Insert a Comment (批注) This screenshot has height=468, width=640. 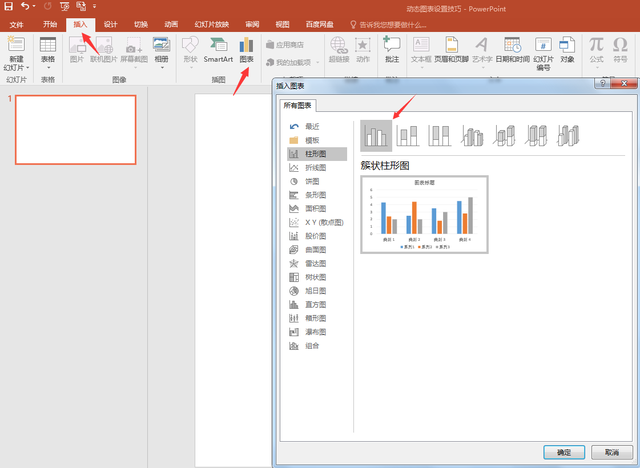(x=392, y=50)
